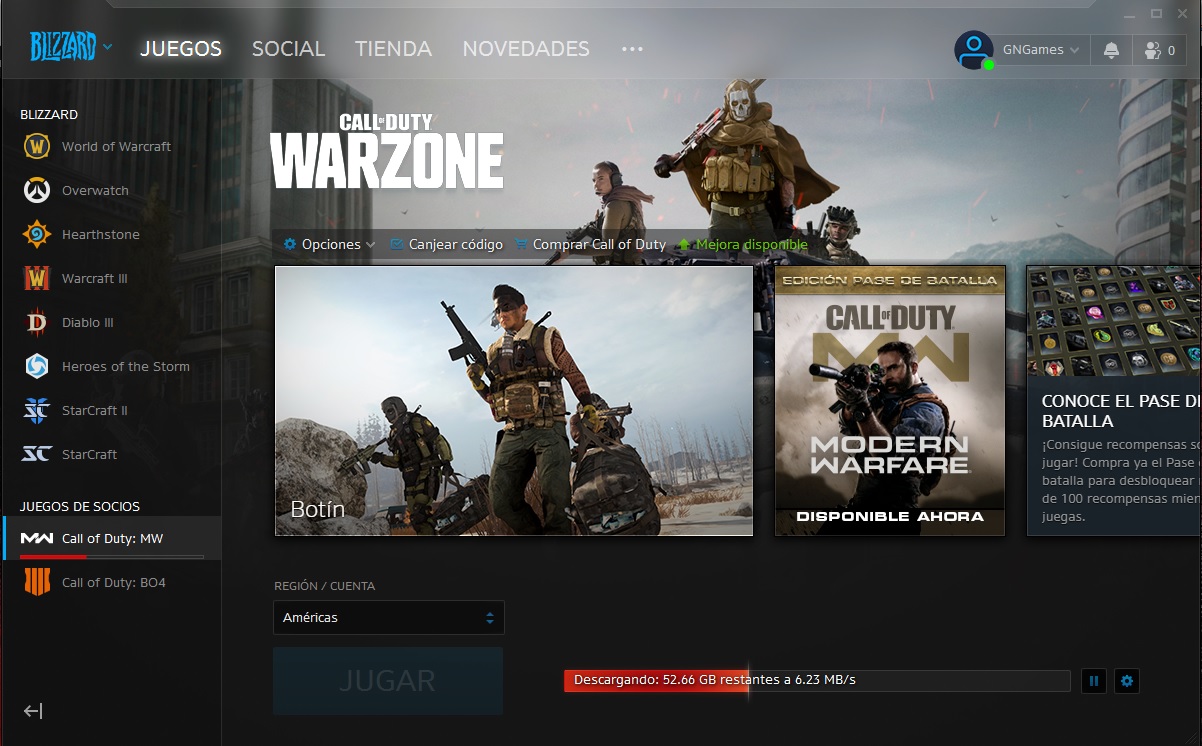Image resolution: width=1202 pixels, height=746 pixels.
Task: Select Call of Duty: MW icon
Action: click(x=37, y=538)
